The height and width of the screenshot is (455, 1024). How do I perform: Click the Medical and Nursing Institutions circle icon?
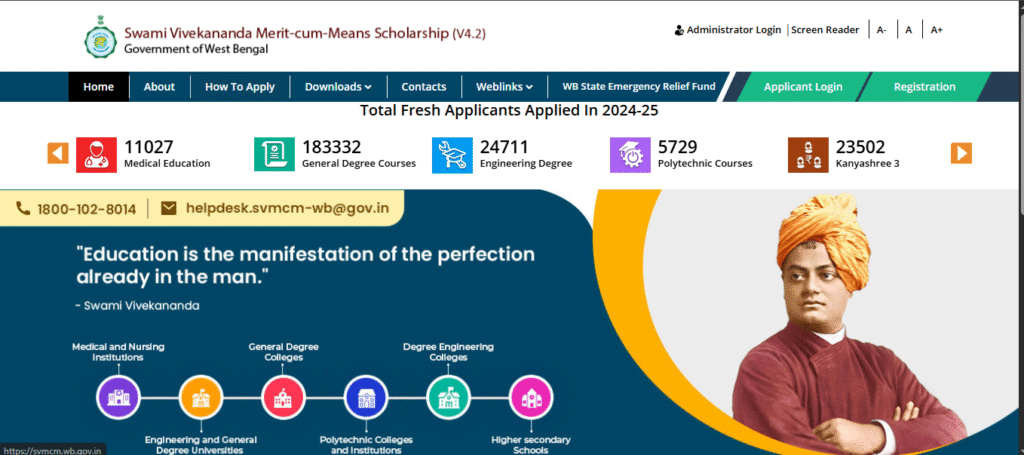pyautogui.click(x=118, y=396)
